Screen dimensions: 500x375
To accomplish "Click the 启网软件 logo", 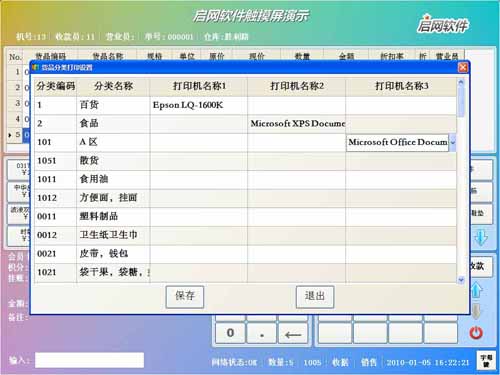I will (442, 25).
